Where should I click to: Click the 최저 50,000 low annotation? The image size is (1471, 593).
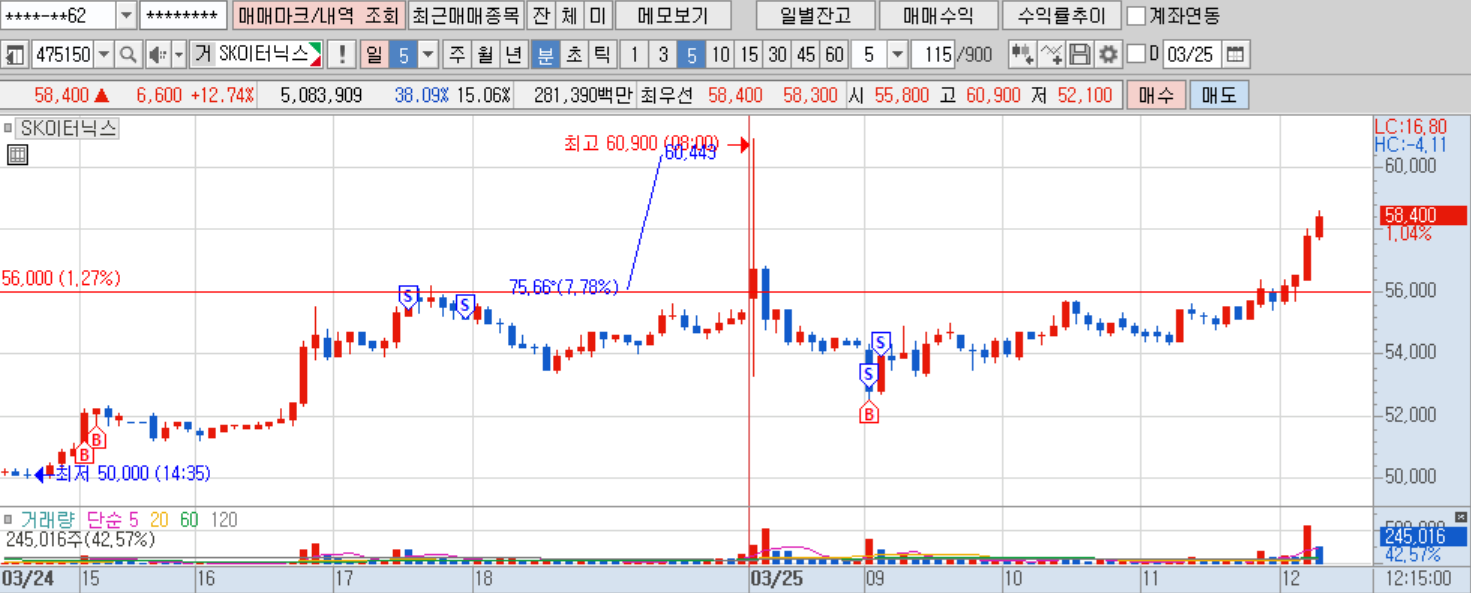click(x=133, y=473)
